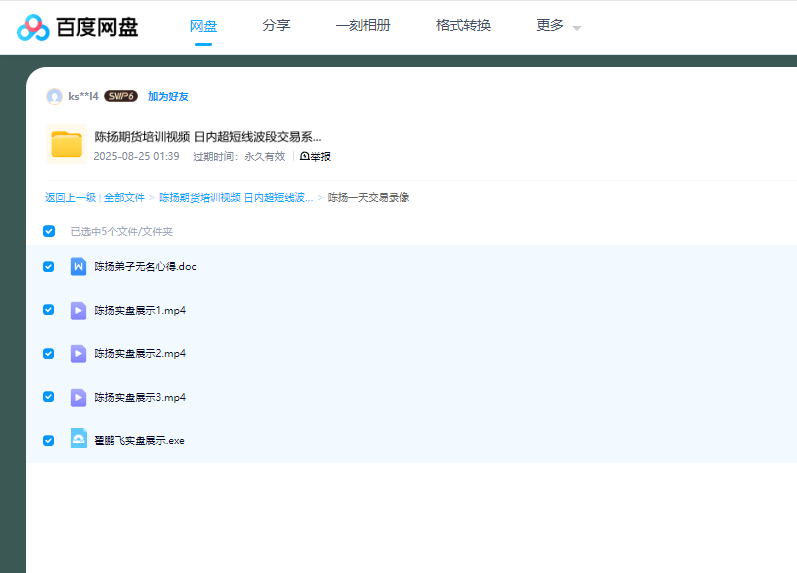This screenshot has height=573, width=797.
Task: Click the video icon of 陈扬实盘展示1.mp4
Action: coord(78,310)
